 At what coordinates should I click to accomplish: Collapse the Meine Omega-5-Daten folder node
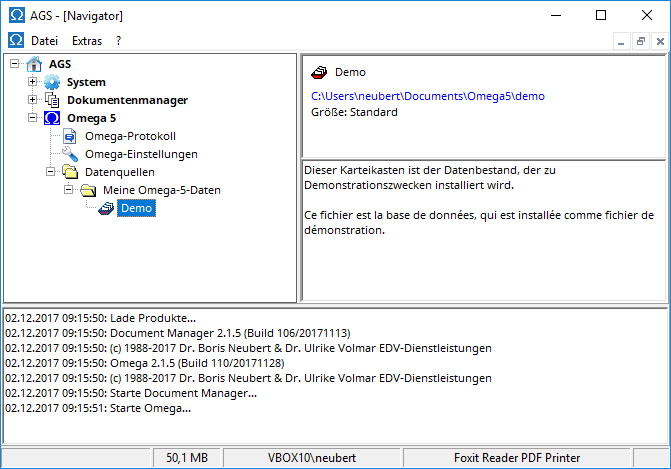point(69,190)
